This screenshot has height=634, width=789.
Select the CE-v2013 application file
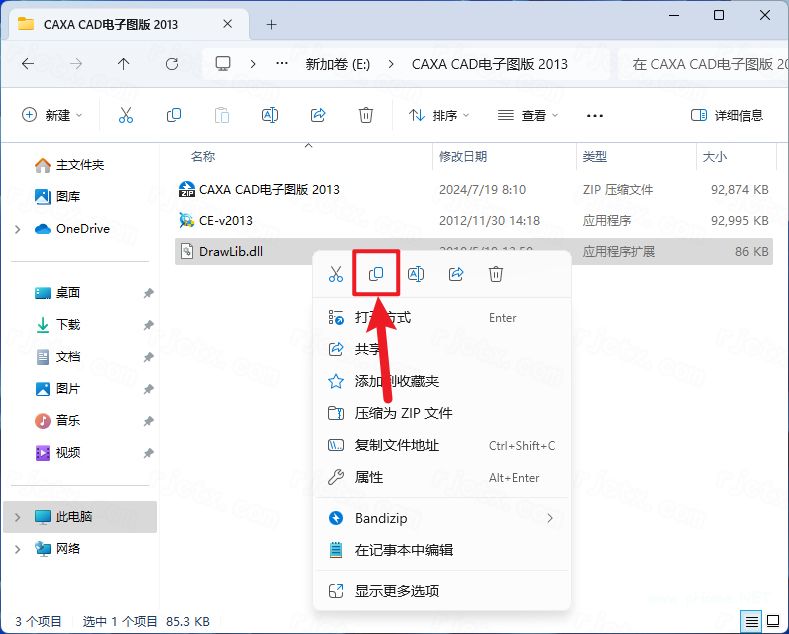coord(474,220)
